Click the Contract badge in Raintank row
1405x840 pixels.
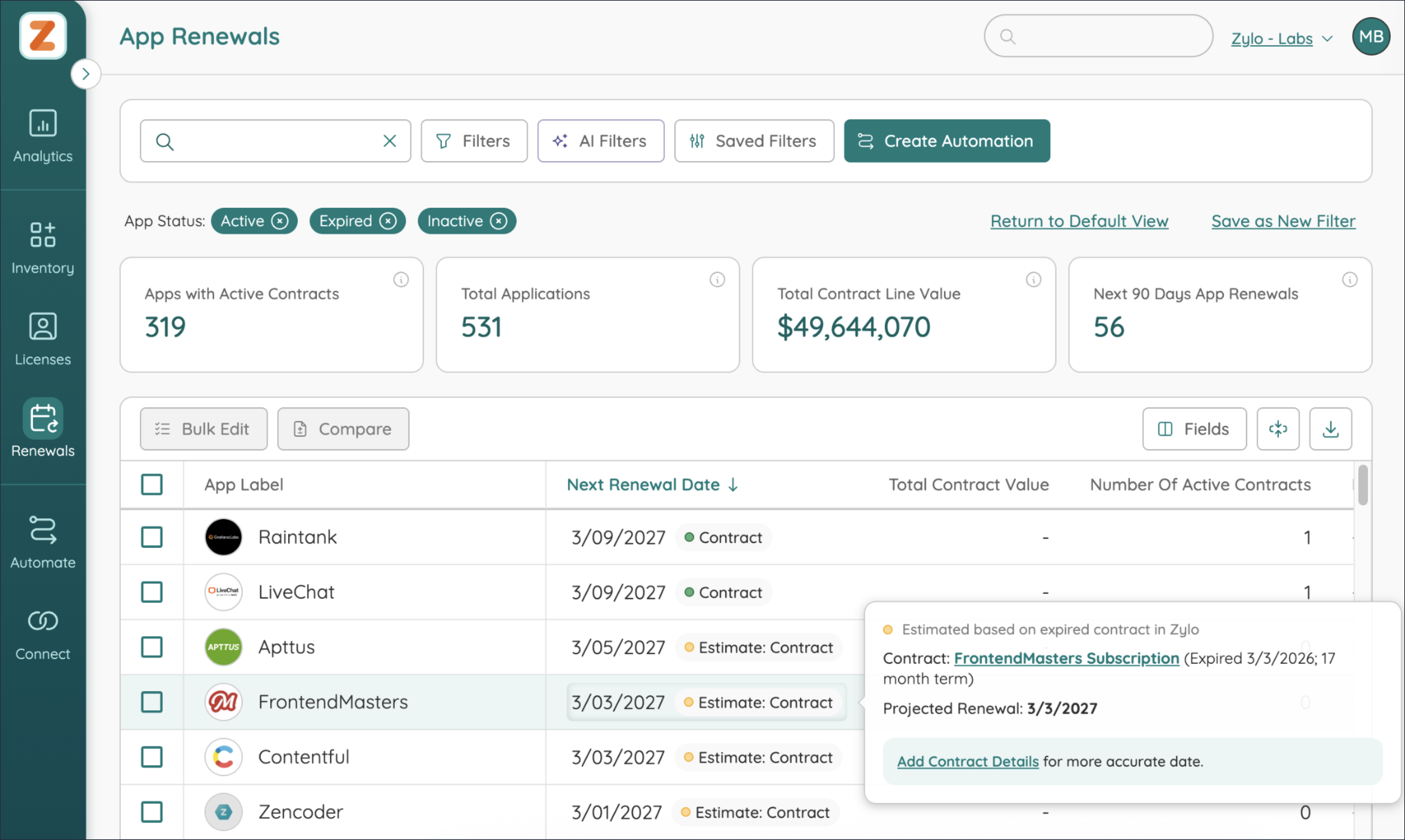coord(723,537)
